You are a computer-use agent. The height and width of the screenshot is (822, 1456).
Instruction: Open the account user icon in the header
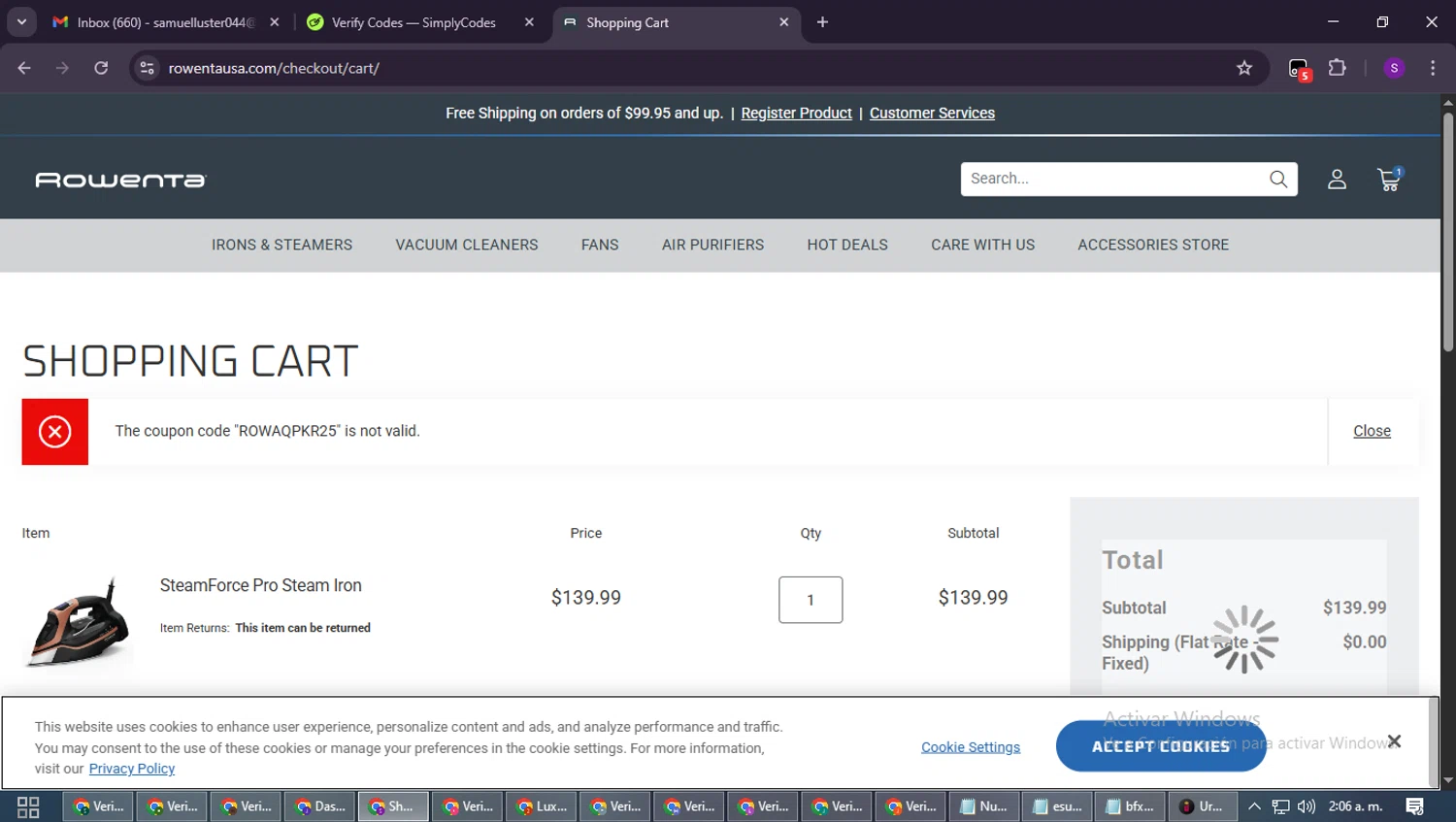point(1337,180)
